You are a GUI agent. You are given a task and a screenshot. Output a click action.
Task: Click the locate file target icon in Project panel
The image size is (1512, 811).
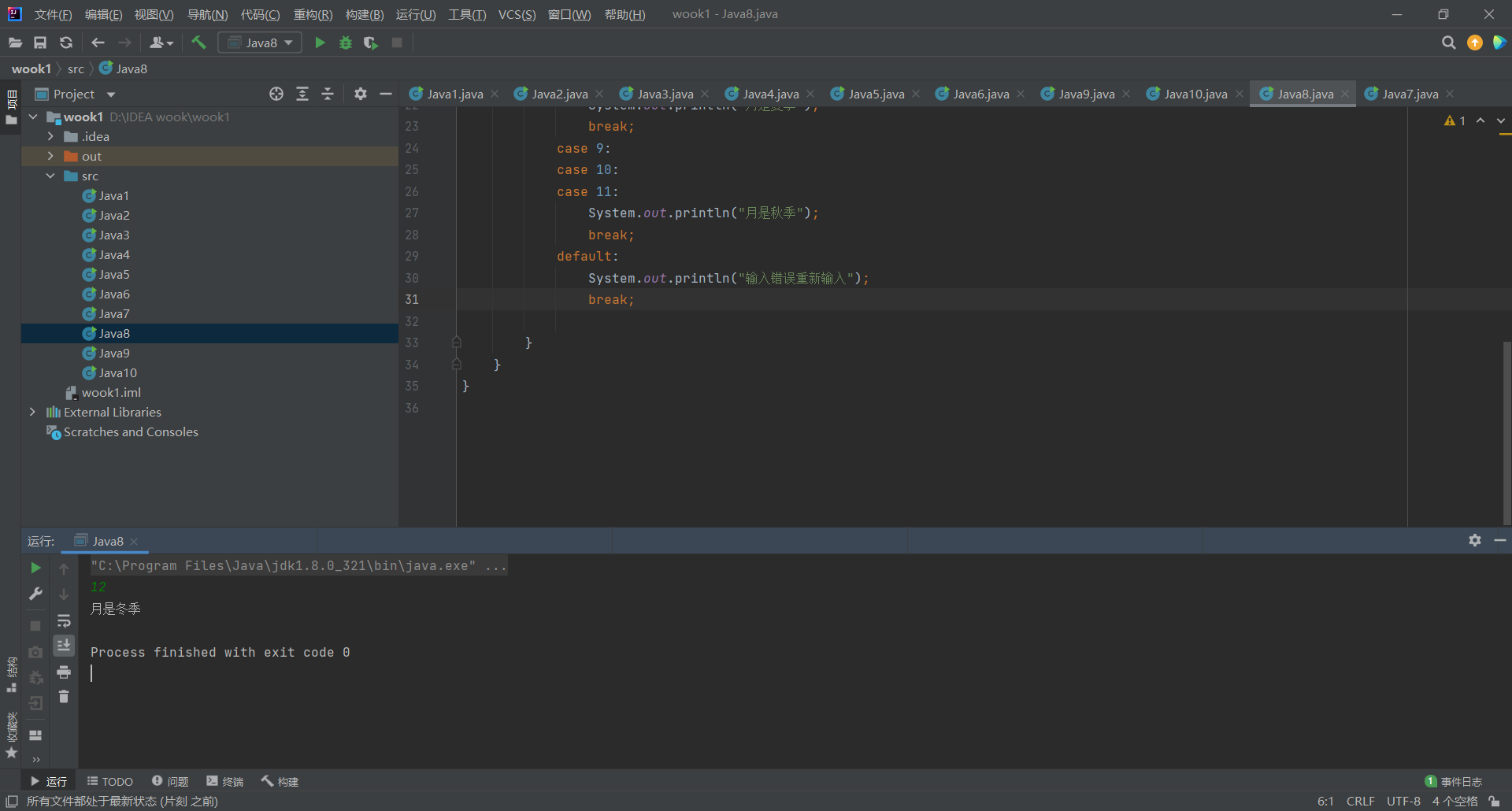click(276, 94)
